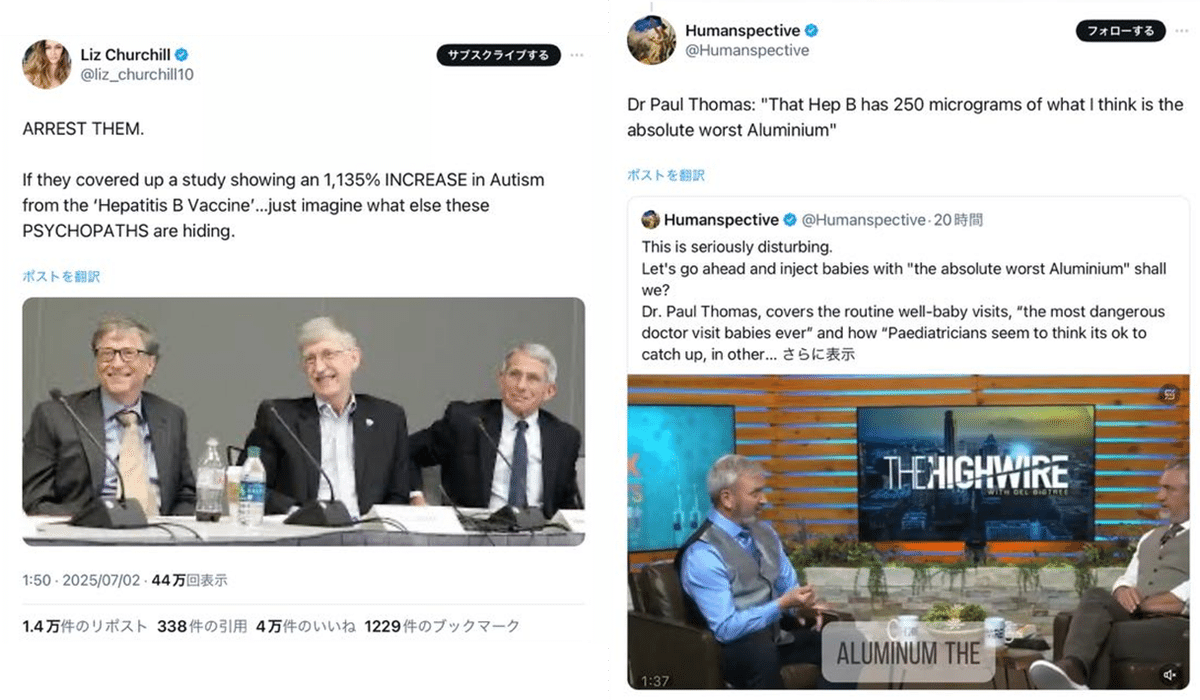View the 1.4万件のリポスト list
This screenshot has height=700, width=1200.
pos(85,627)
